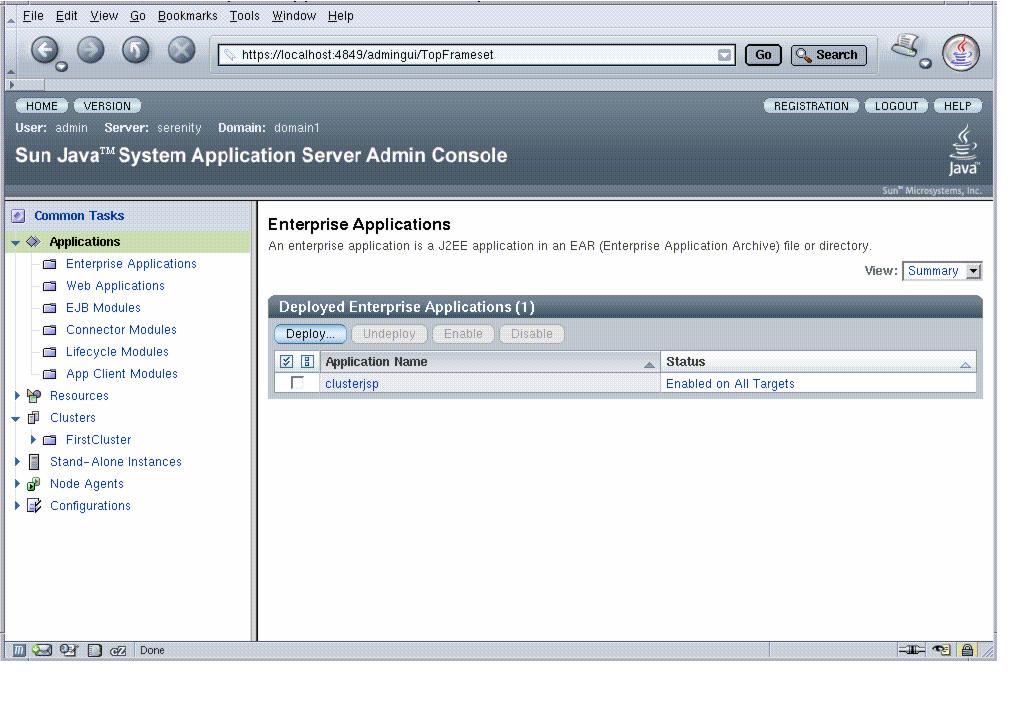Click the Select All rows icon in the table header

(x=287, y=362)
